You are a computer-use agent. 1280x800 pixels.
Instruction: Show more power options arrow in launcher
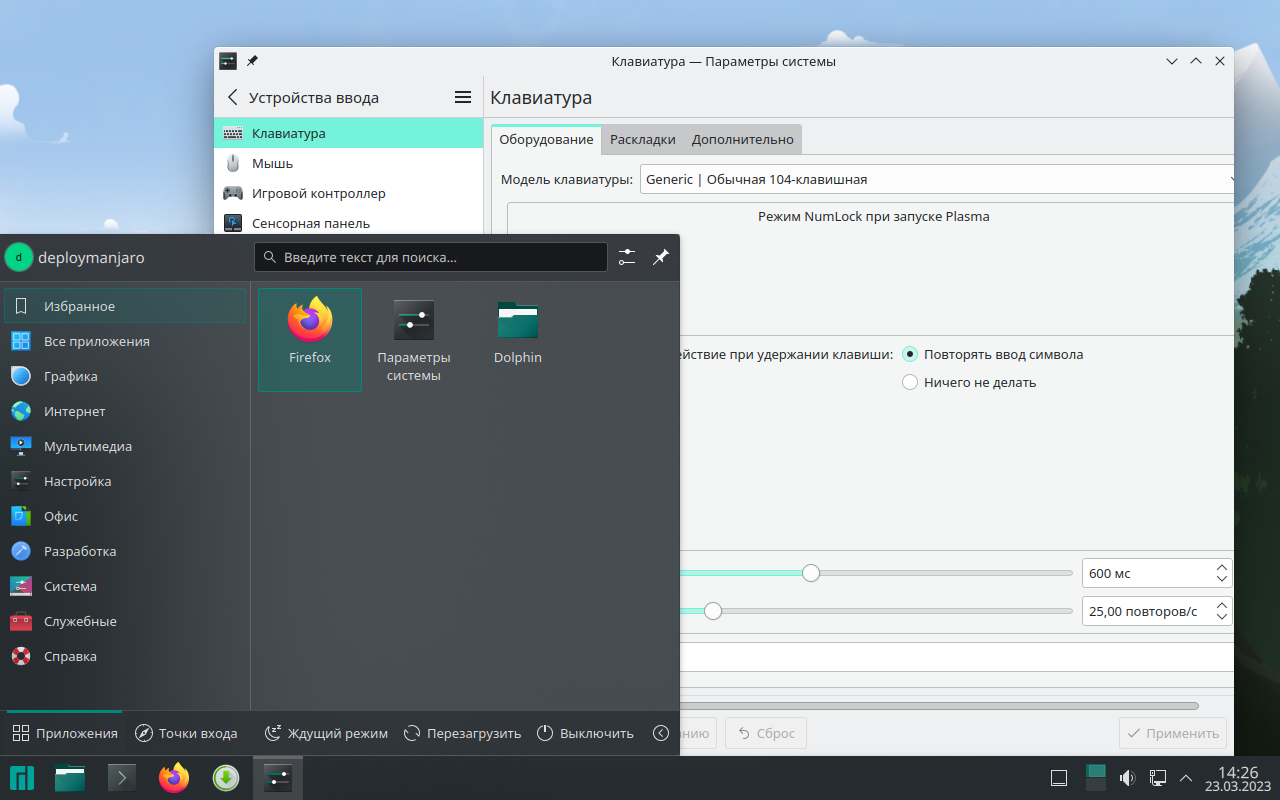tap(661, 733)
